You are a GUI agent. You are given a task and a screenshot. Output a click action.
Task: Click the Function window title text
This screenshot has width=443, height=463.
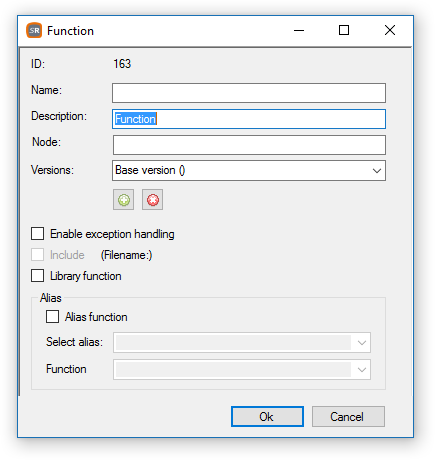70,31
